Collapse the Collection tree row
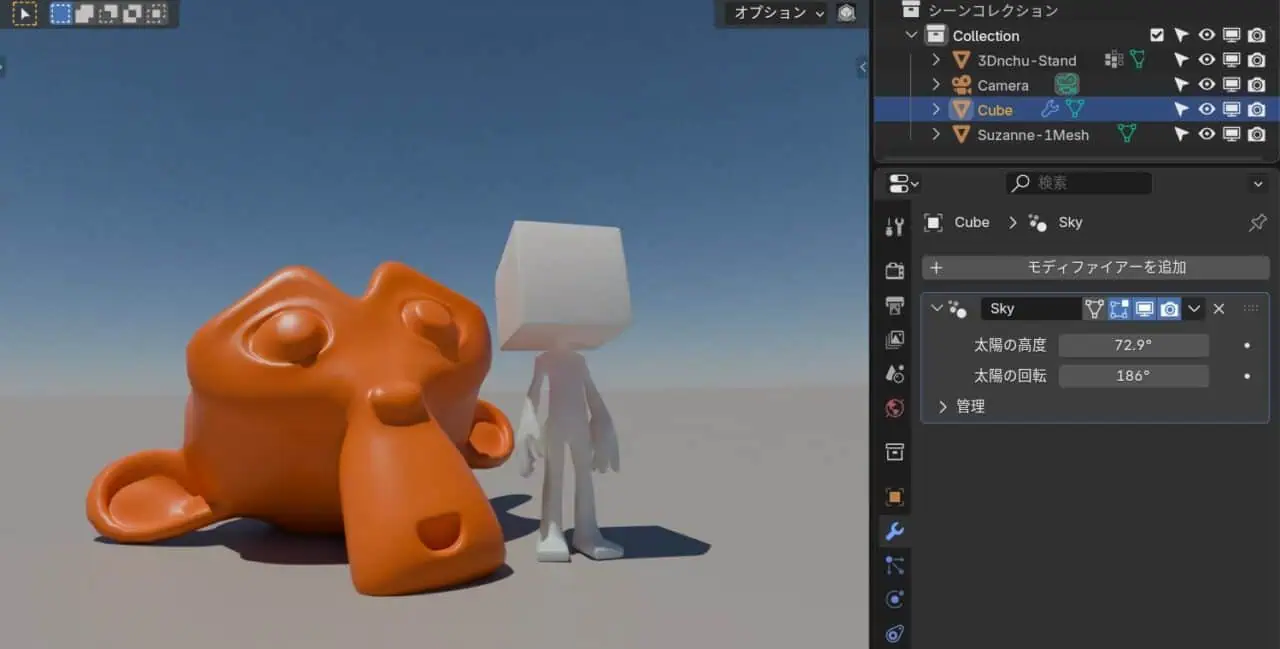1280x649 pixels. [911, 35]
